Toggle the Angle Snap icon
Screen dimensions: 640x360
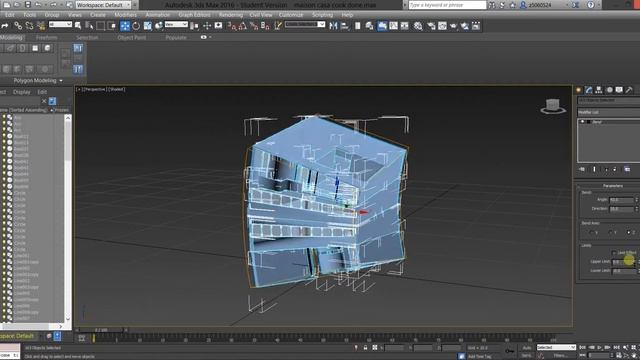coord(242,26)
